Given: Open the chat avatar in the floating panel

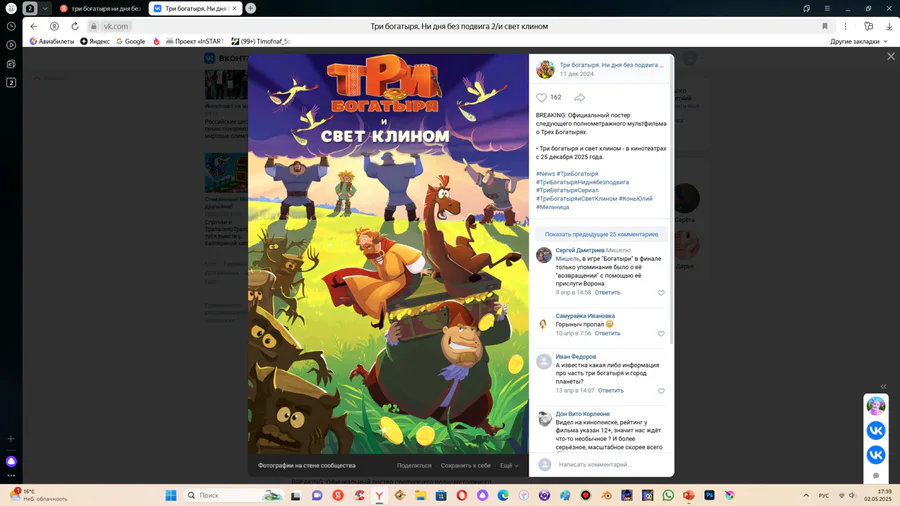Looking at the screenshot, I should point(876,406).
